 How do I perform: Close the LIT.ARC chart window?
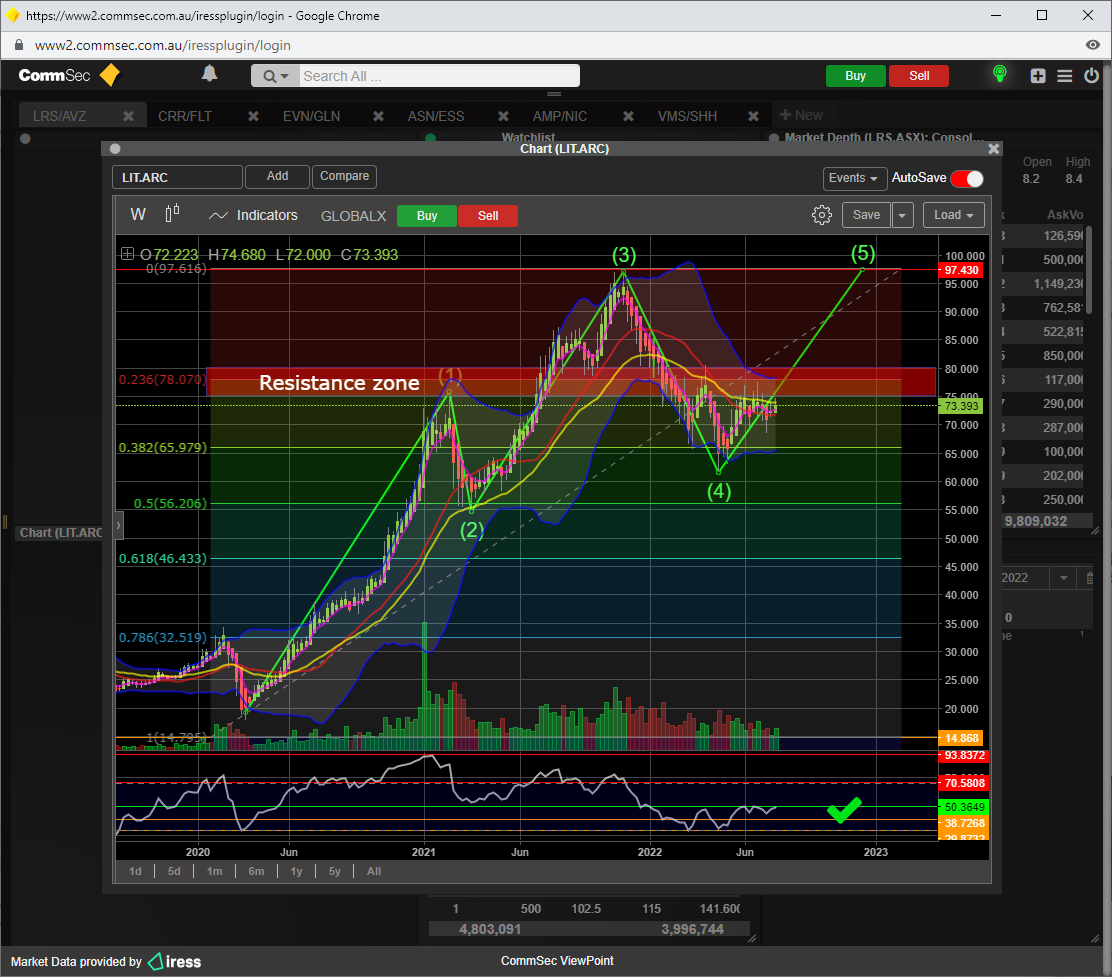click(x=994, y=149)
